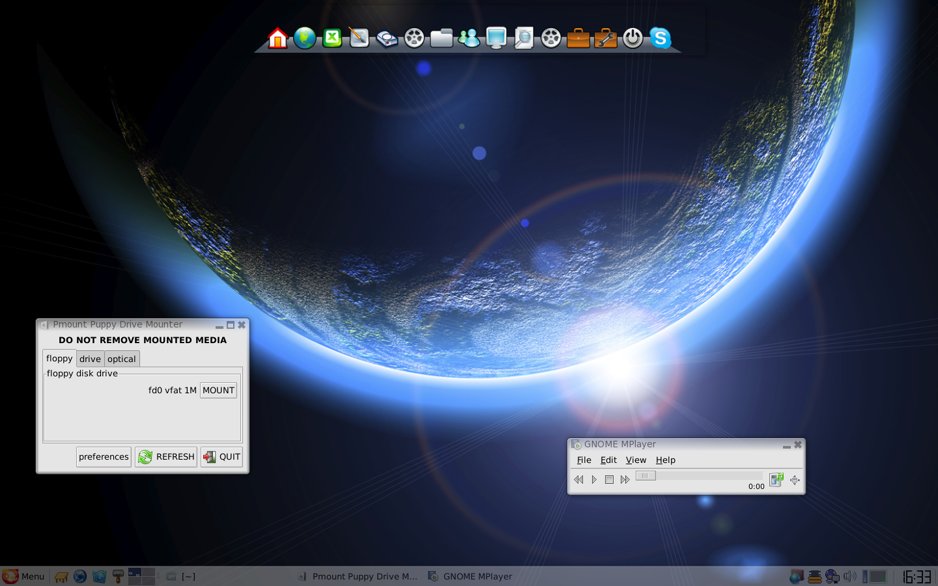Launch Skype from the dock

coord(660,38)
